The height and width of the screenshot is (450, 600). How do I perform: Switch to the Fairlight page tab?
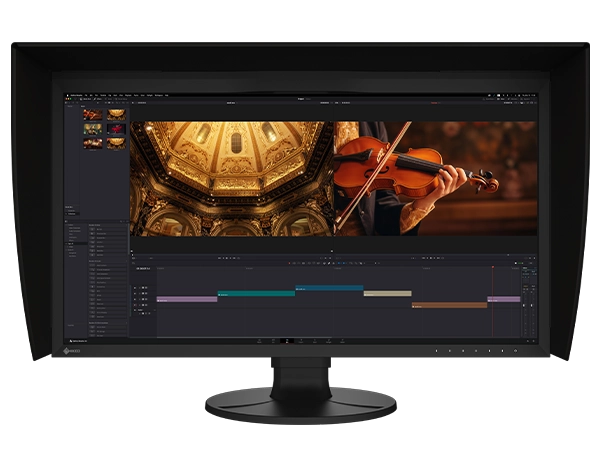tap(328, 341)
